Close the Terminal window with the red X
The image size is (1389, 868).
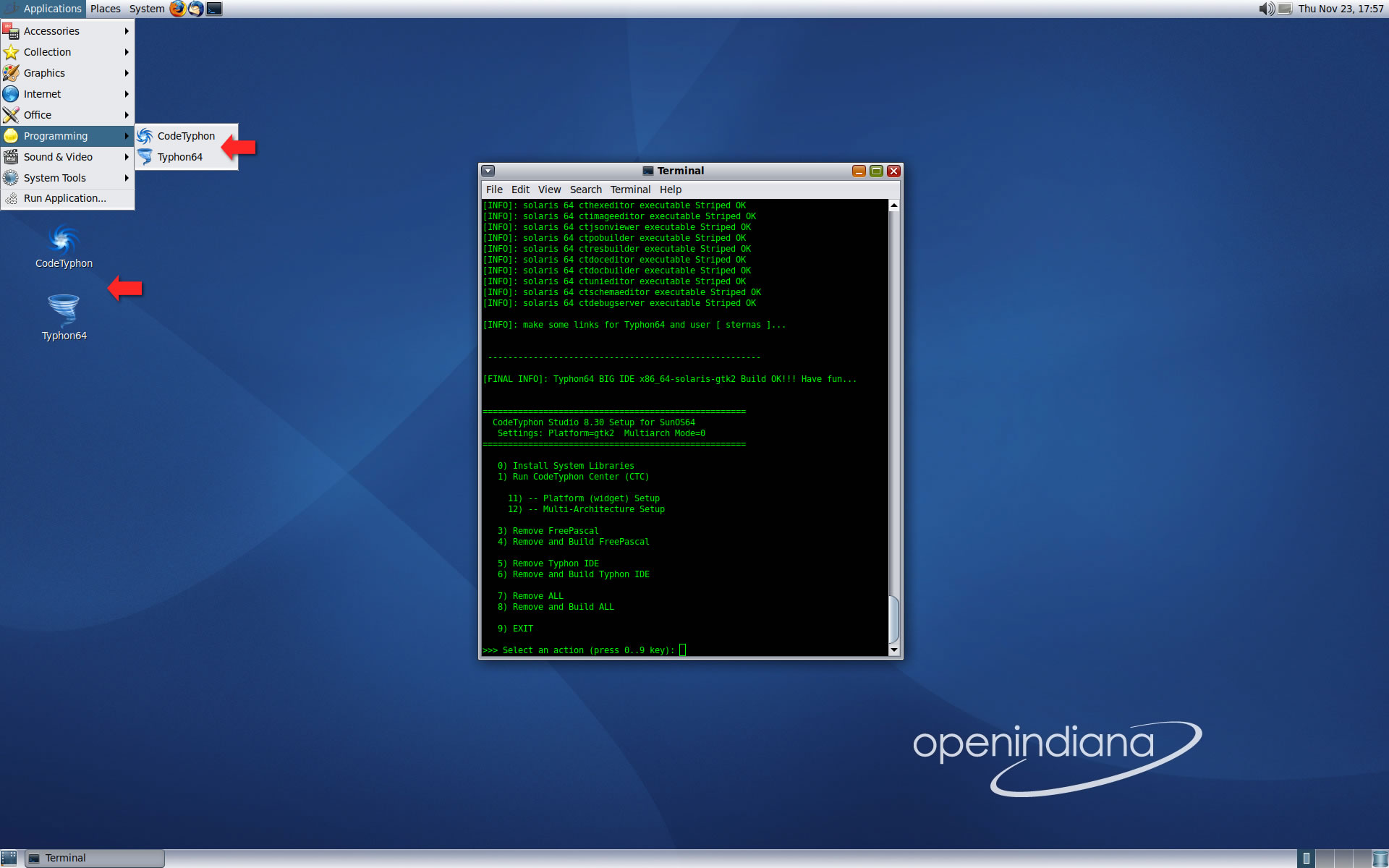tap(893, 171)
